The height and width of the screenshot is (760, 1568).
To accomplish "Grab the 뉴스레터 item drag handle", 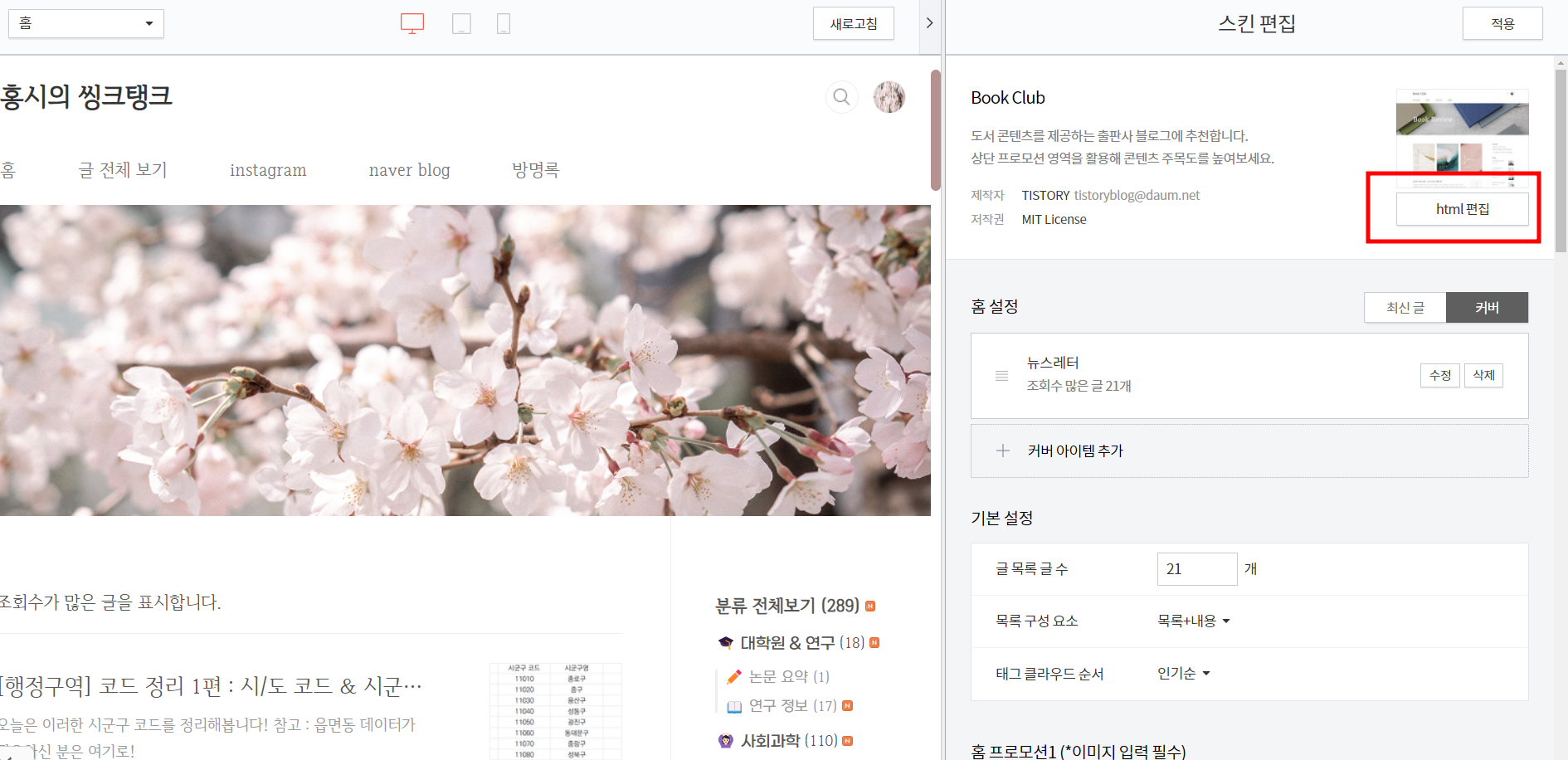I will pos(1001,376).
